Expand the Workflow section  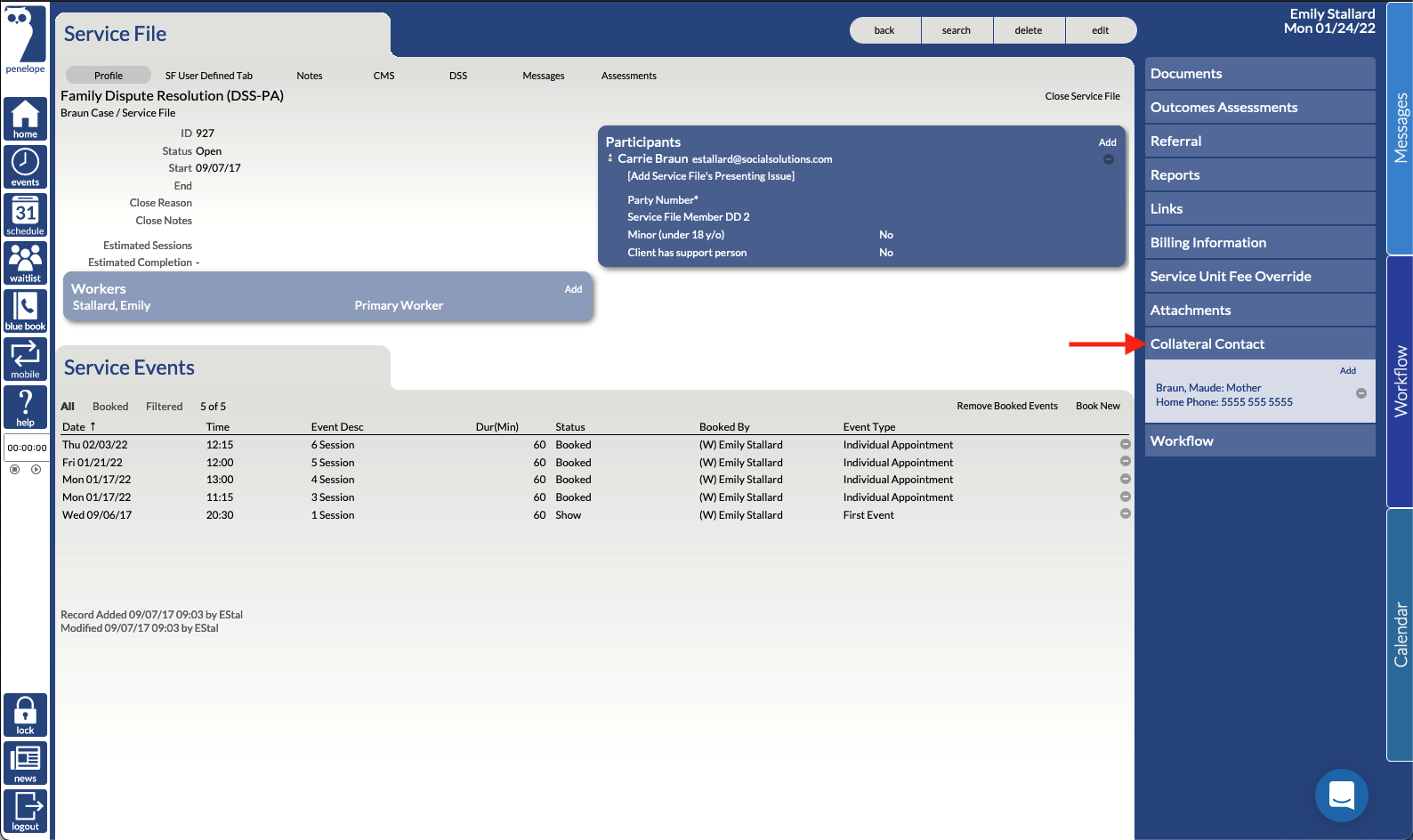point(1260,440)
